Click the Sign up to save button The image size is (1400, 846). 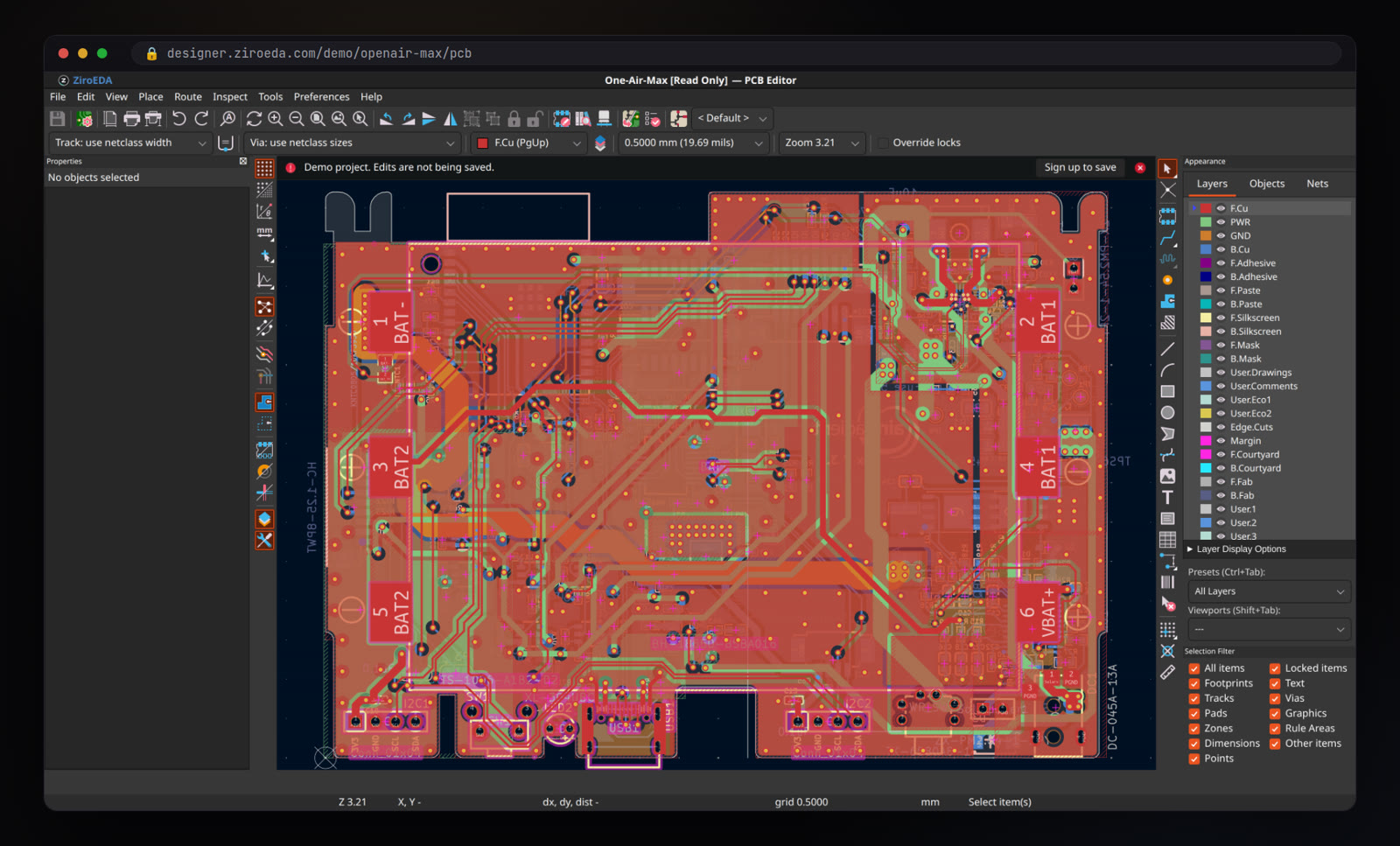tap(1080, 167)
